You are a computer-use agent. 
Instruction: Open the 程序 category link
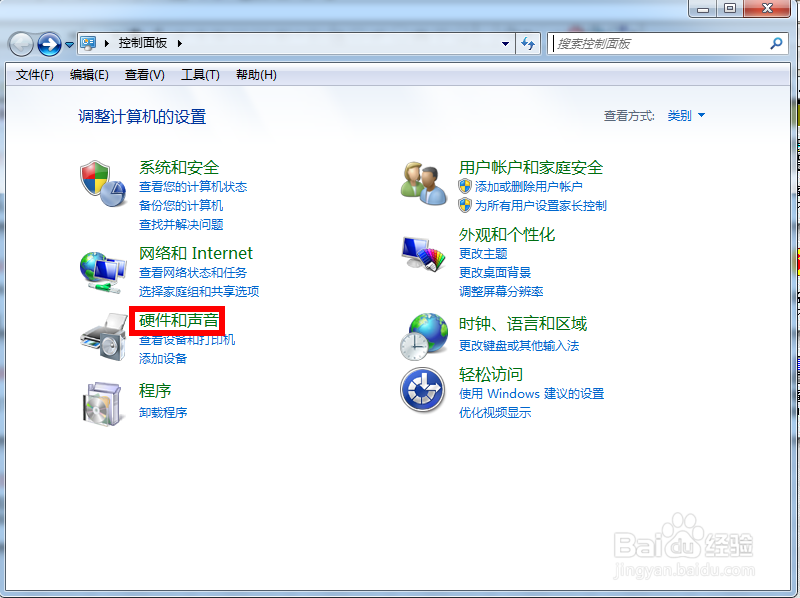[155, 391]
